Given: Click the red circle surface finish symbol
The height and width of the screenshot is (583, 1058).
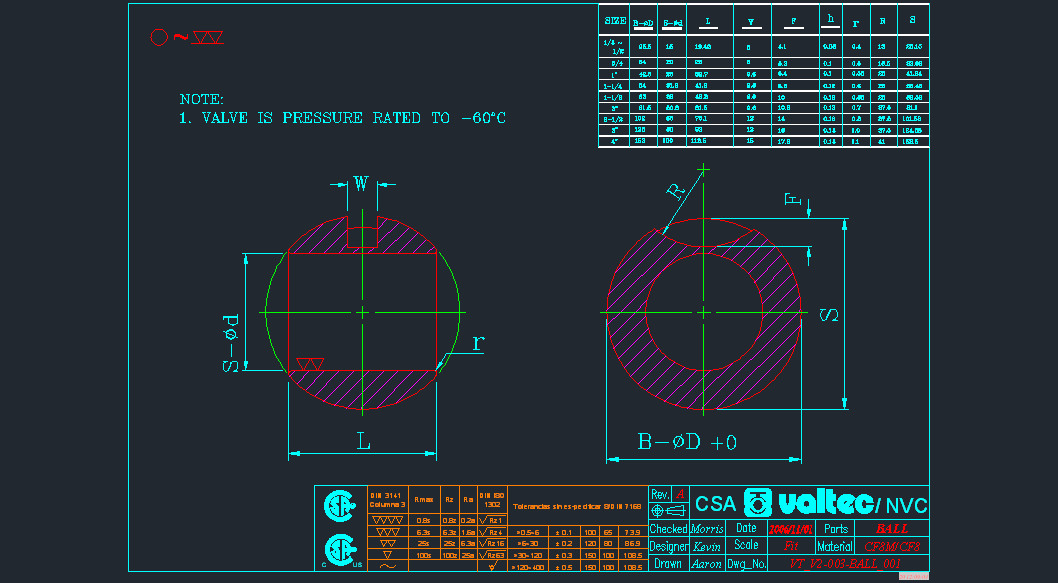Looking at the screenshot, I should click(x=158, y=37).
